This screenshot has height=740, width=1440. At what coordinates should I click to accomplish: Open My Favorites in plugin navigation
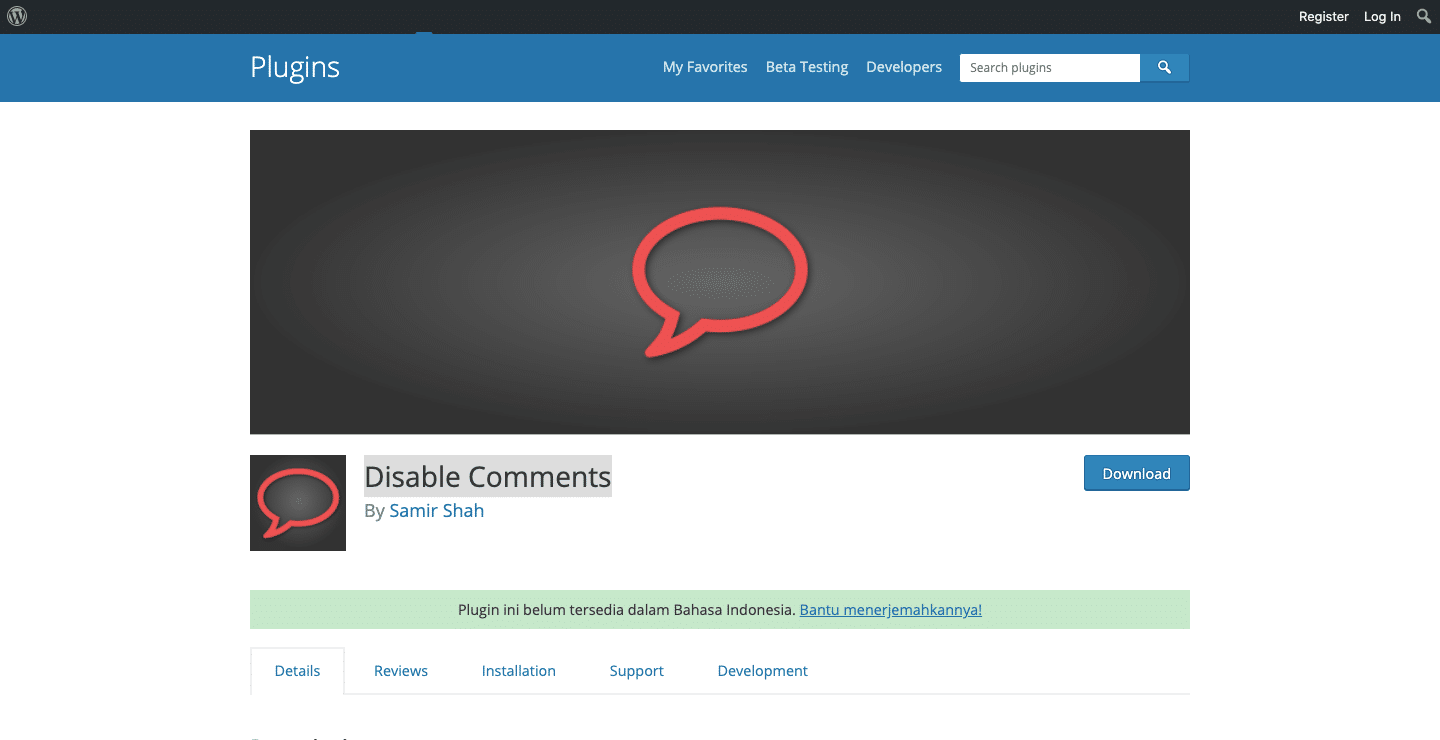tap(705, 67)
